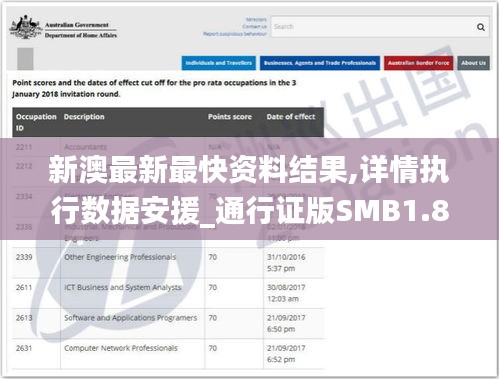Click the Occupation ID column header

click(x=36, y=122)
